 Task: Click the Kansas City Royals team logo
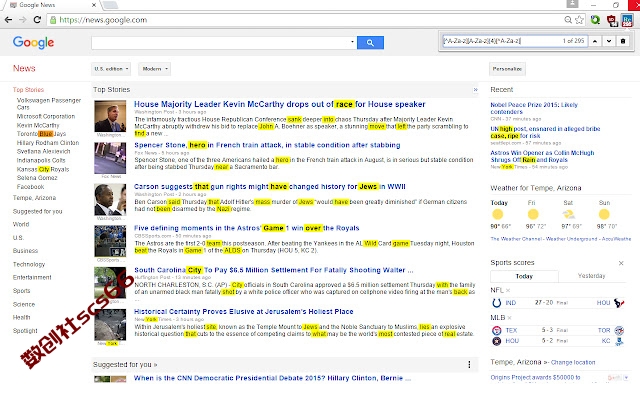(619, 341)
